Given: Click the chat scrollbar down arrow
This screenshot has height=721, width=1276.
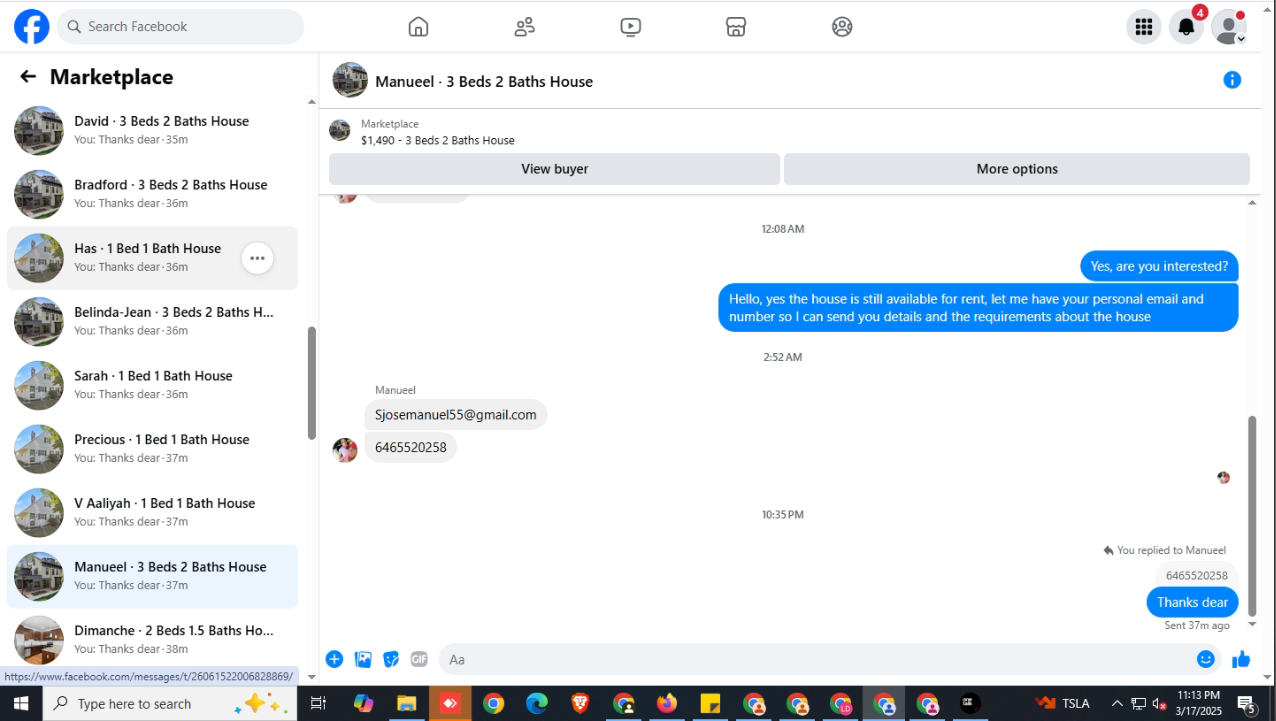Looking at the screenshot, I should [1252, 624].
